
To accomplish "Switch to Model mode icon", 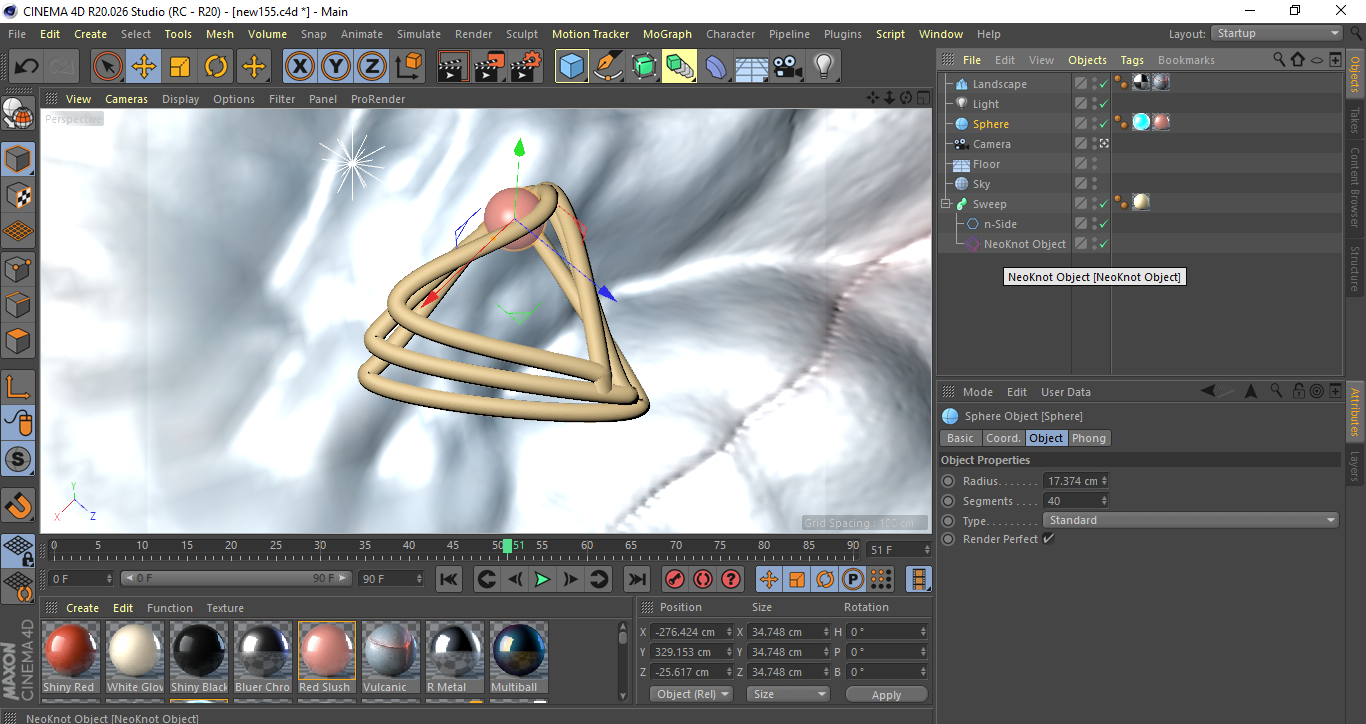I will click(19, 159).
